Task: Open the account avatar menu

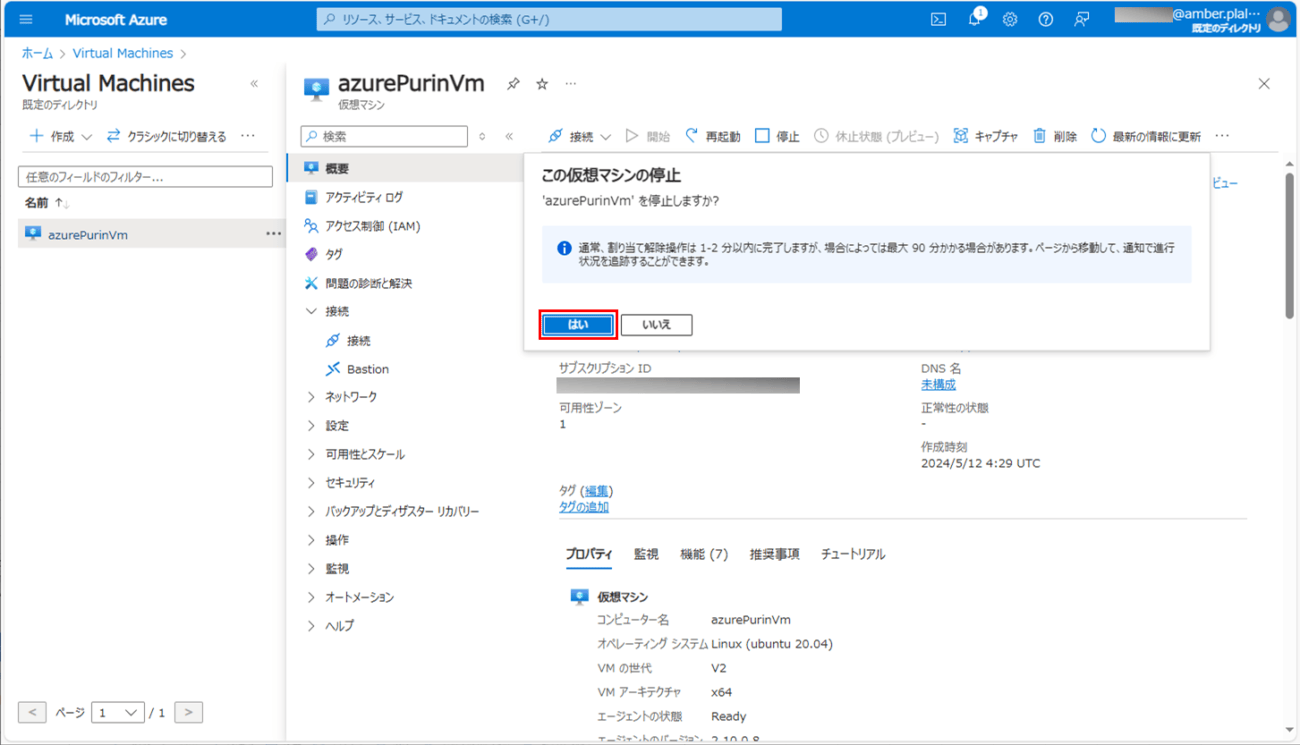Action: tap(1277, 19)
